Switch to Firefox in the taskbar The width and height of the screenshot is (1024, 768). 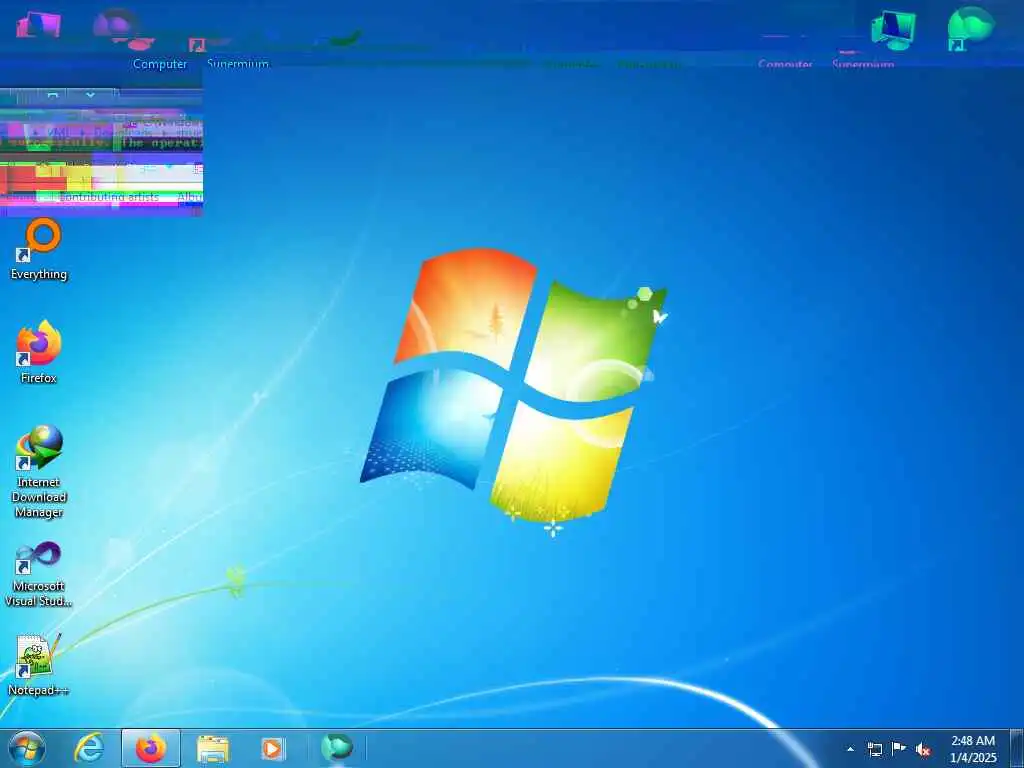click(151, 748)
